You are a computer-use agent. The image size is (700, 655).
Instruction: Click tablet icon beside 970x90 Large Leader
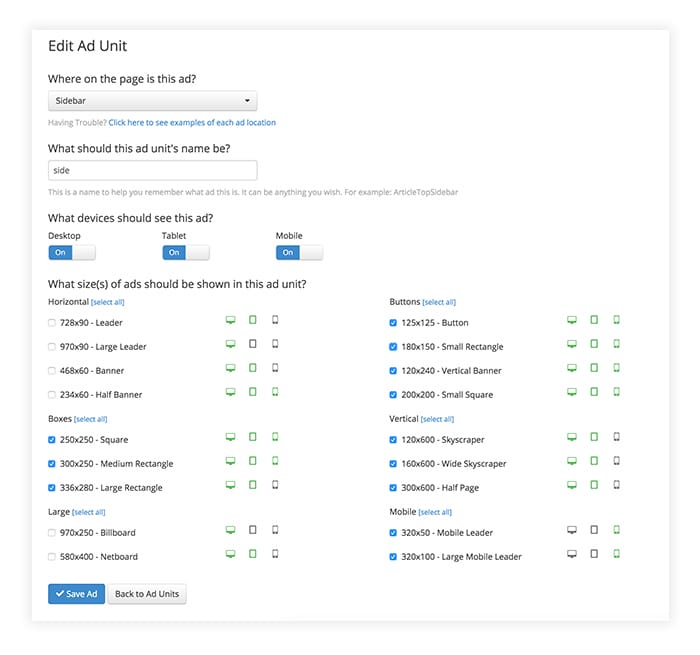pos(252,344)
